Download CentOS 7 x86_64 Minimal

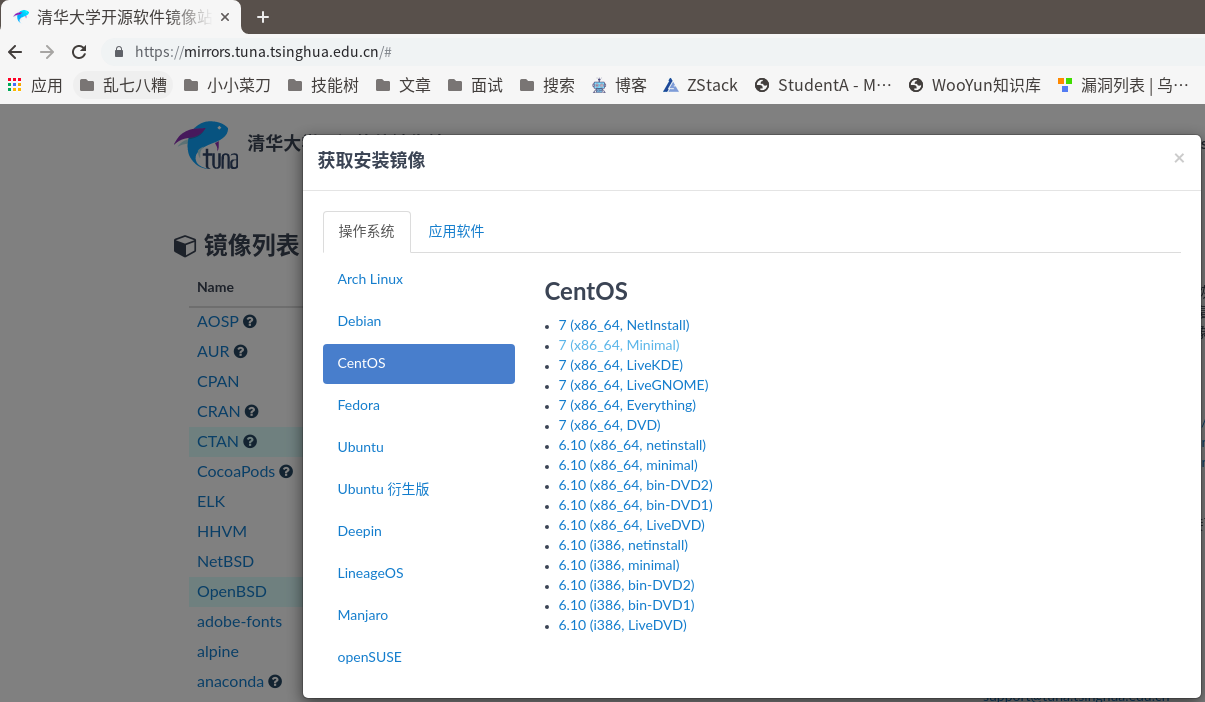[619, 345]
